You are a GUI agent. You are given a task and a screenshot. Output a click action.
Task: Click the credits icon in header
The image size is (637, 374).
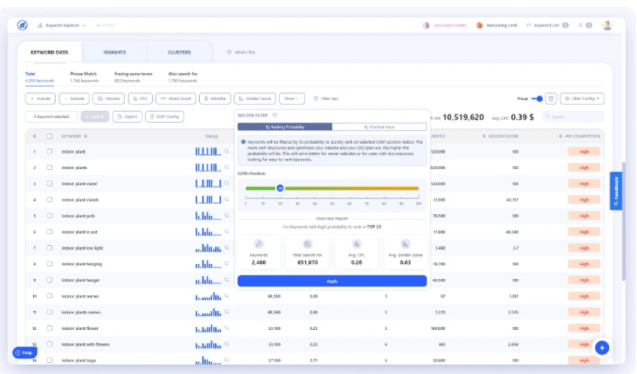426,25
